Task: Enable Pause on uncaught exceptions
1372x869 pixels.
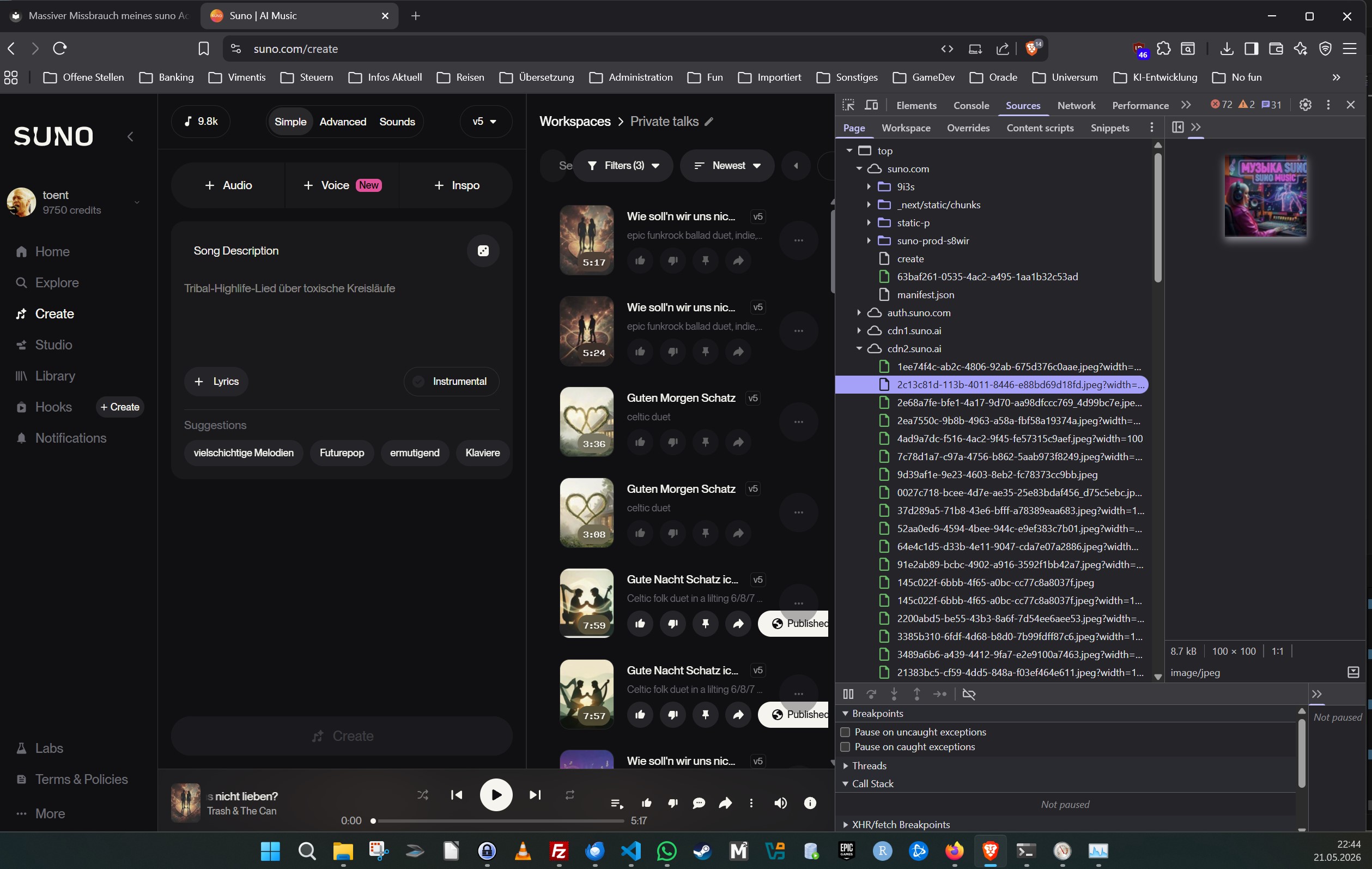Action: click(x=845, y=732)
